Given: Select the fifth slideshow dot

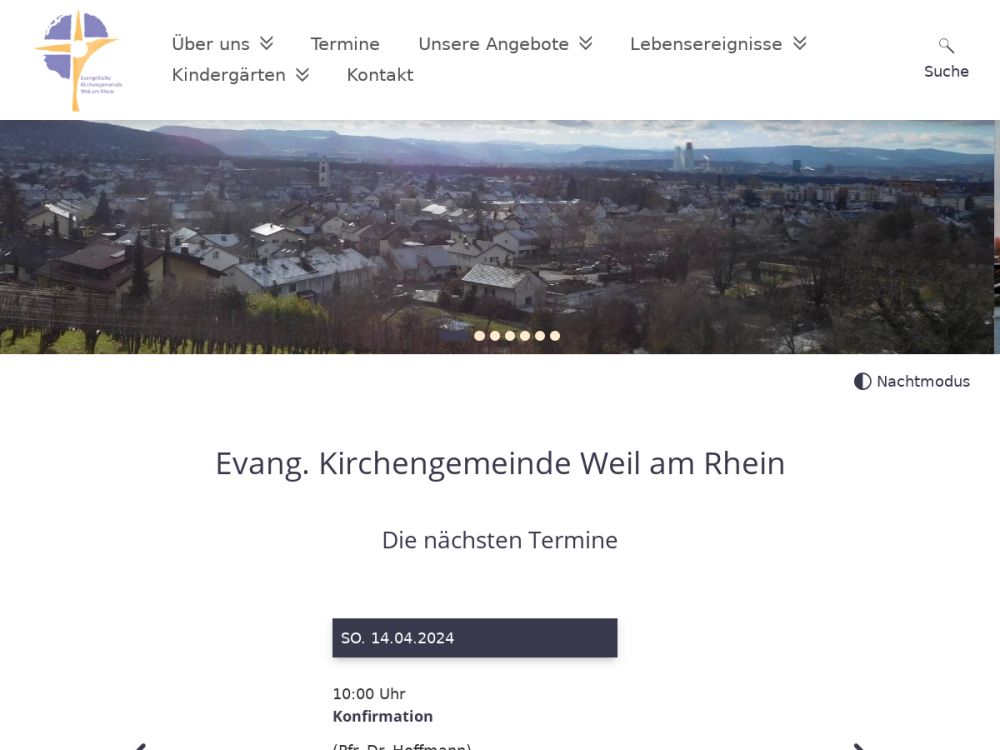Looking at the screenshot, I should [x=540, y=336].
